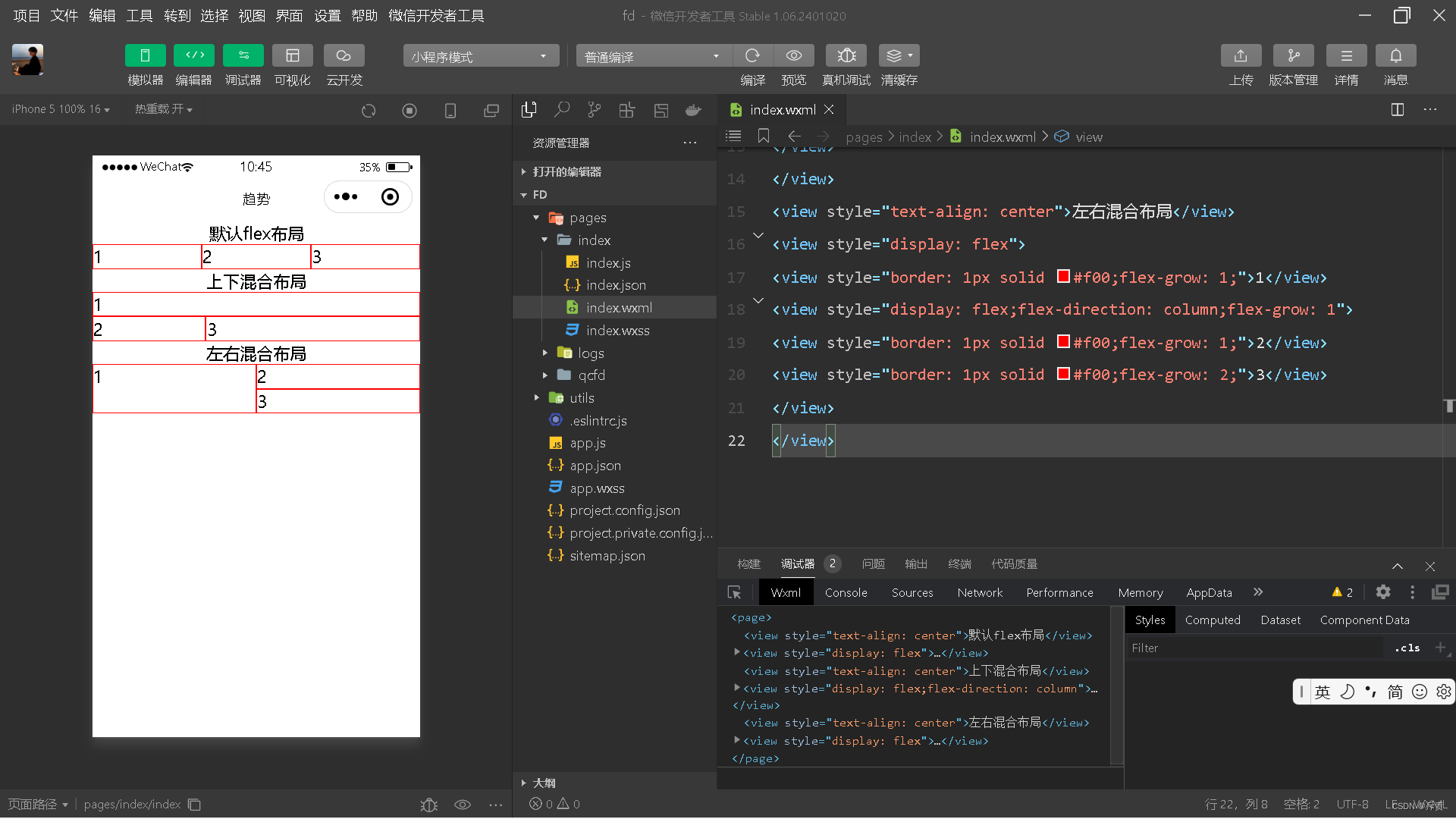This screenshot has width=1456, height=819.
Task: Collapse the pages folder
Action: [x=614, y=218]
